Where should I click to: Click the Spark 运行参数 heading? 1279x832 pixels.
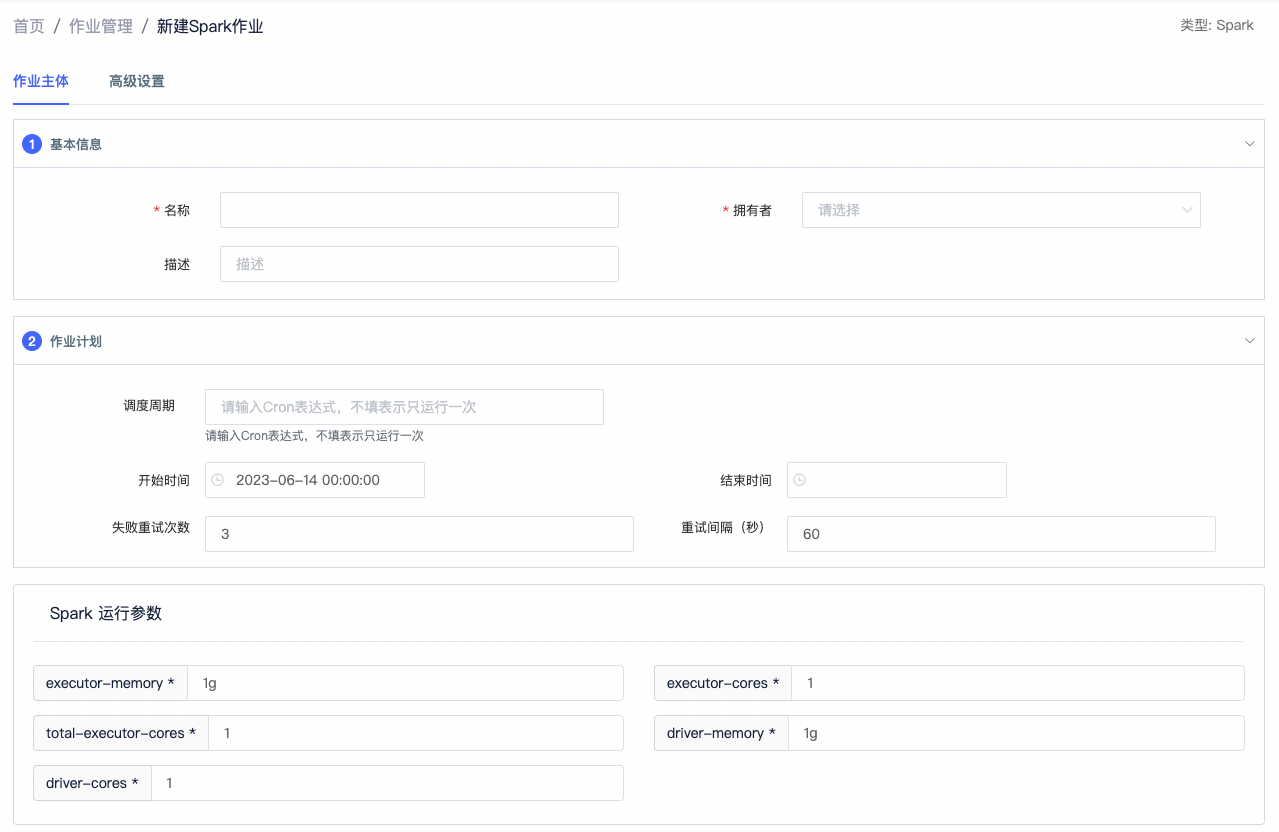[x=106, y=613]
